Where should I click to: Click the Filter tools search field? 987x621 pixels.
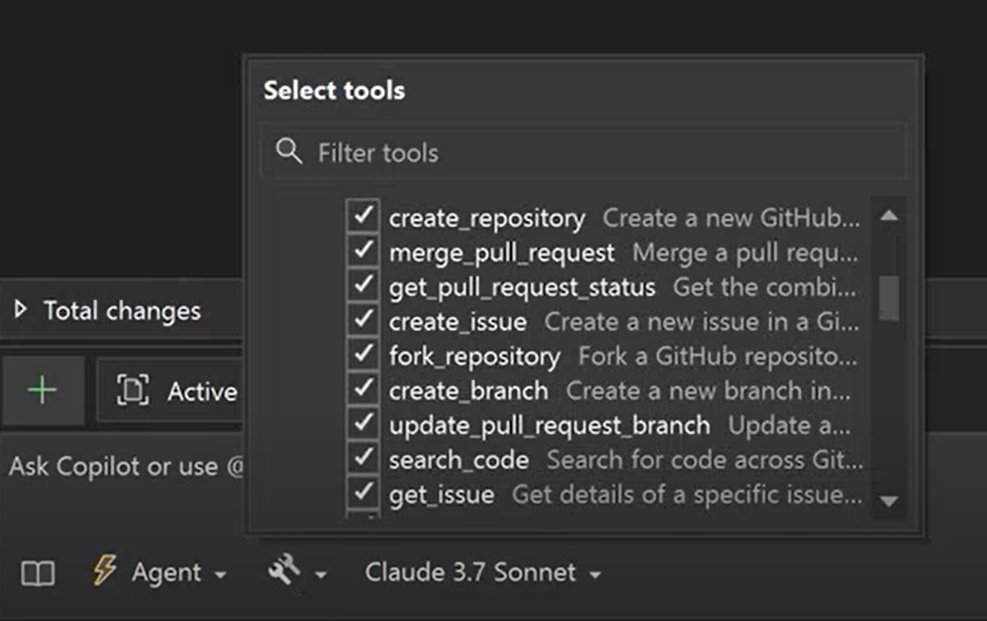(x=600, y=152)
